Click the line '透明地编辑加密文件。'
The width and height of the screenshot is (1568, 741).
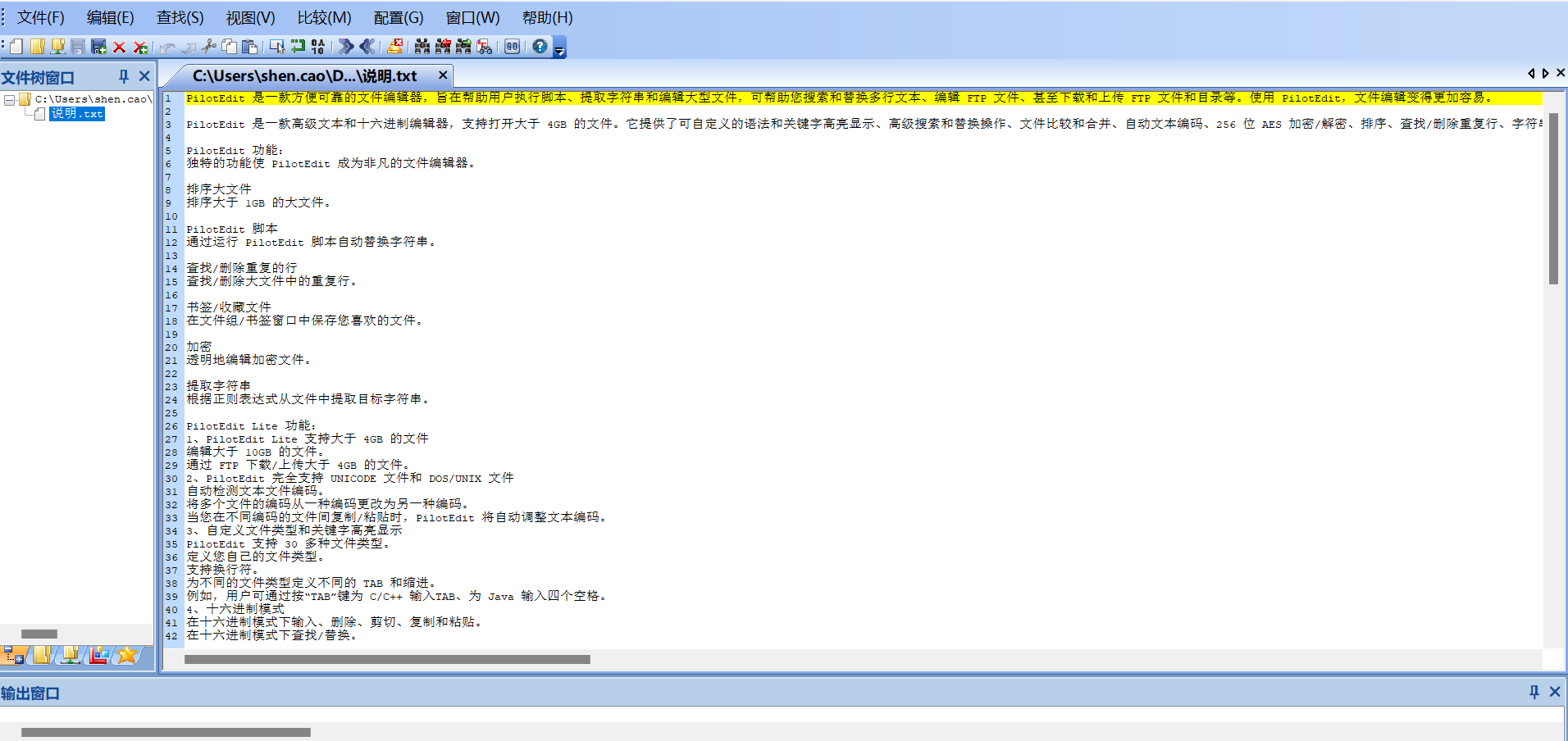[x=248, y=360]
